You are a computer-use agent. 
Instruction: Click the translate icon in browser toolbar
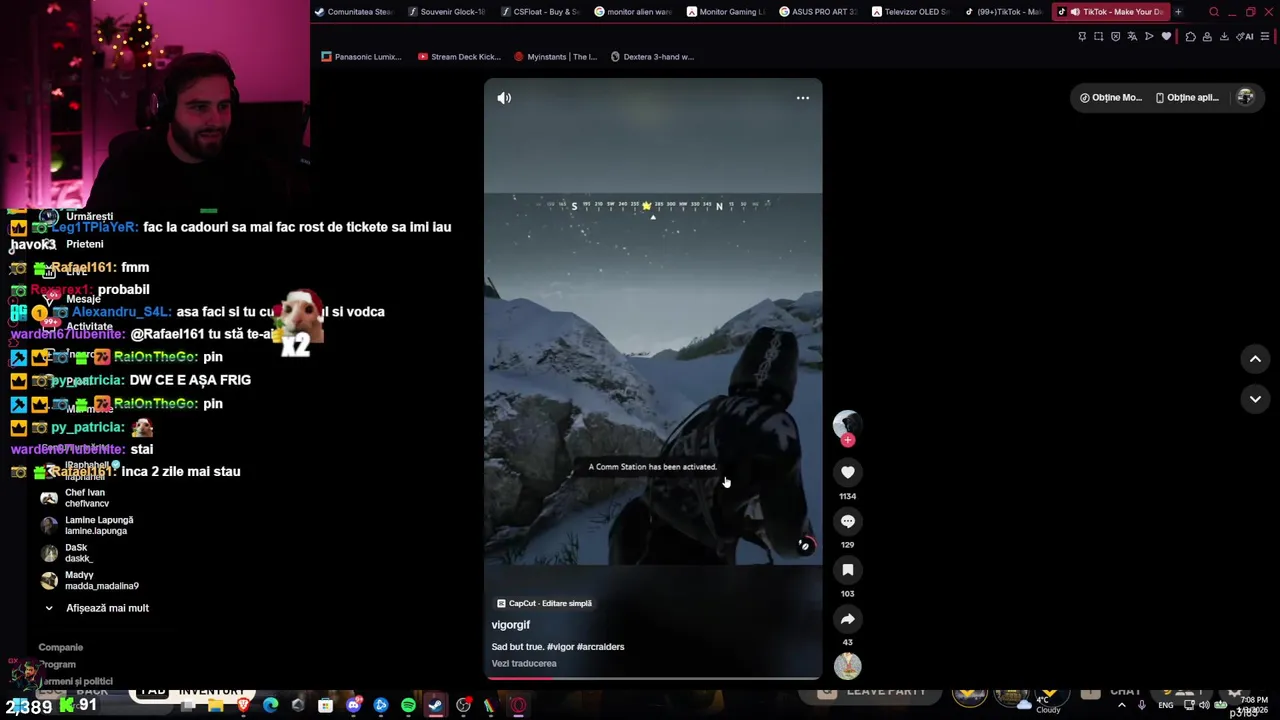click(x=1132, y=37)
